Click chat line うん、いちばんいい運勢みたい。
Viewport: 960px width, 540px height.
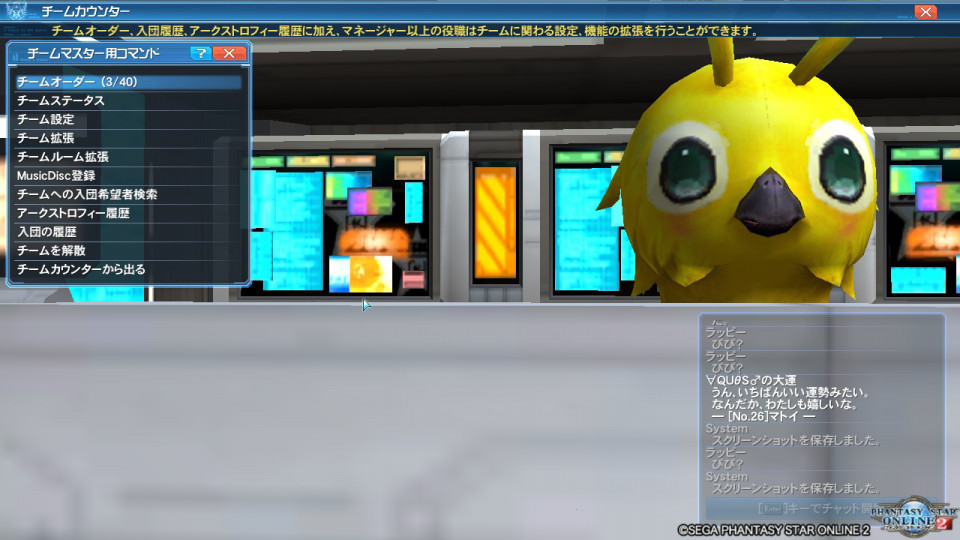790,392
